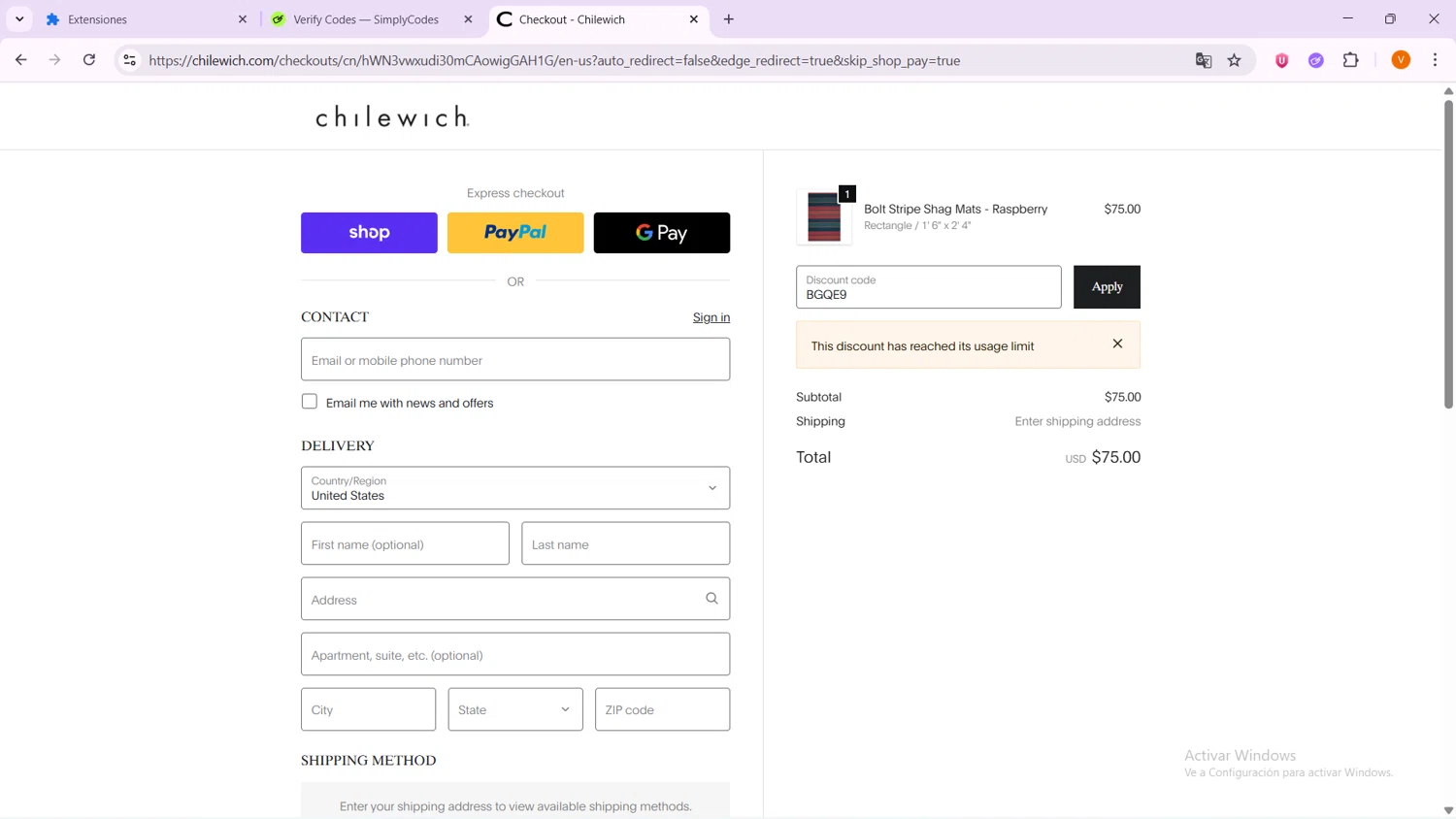Apply the discount code
This screenshot has width=1456, height=819.
[1107, 287]
